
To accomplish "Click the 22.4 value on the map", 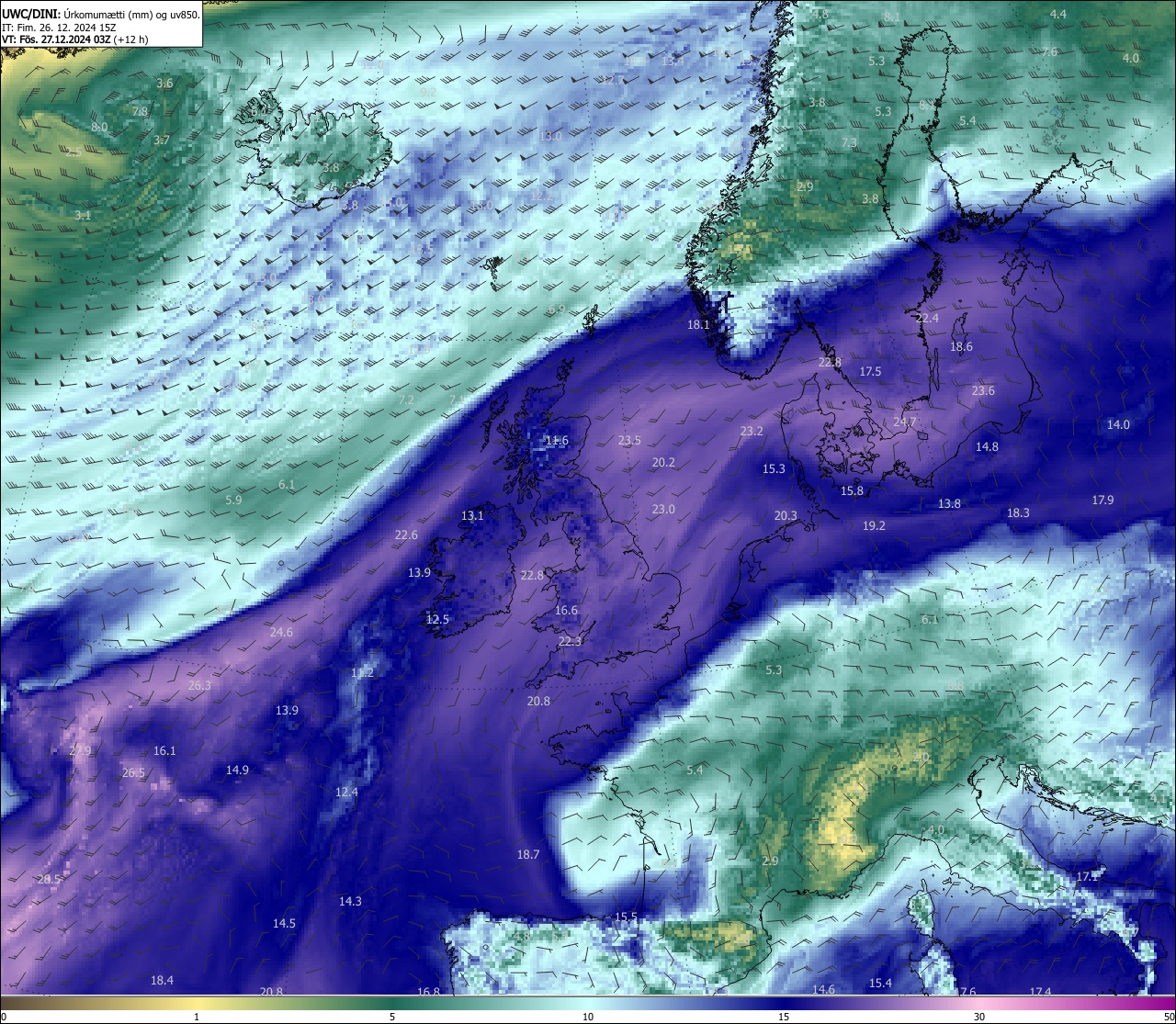I will pyautogui.click(x=928, y=318).
